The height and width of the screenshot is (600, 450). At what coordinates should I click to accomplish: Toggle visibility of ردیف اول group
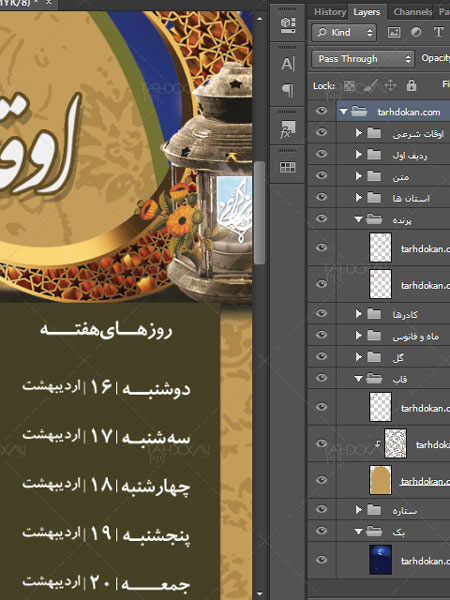pyautogui.click(x=322, y=154)
